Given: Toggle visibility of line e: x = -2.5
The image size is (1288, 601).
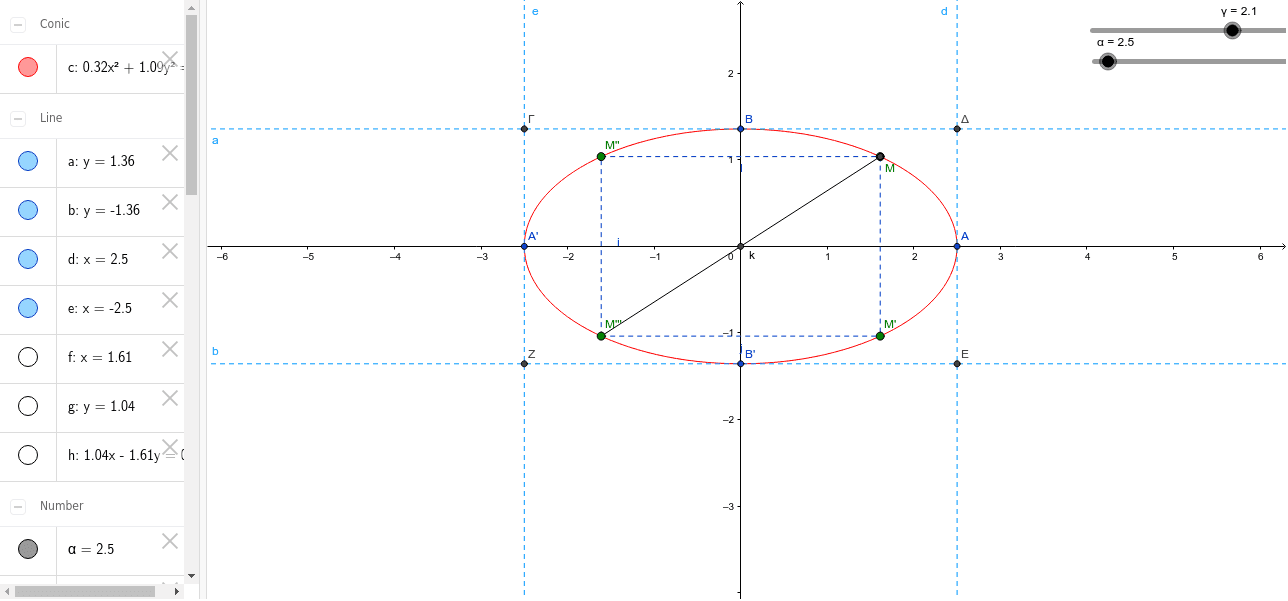Looking at the screenshot, I should point(28,308).
